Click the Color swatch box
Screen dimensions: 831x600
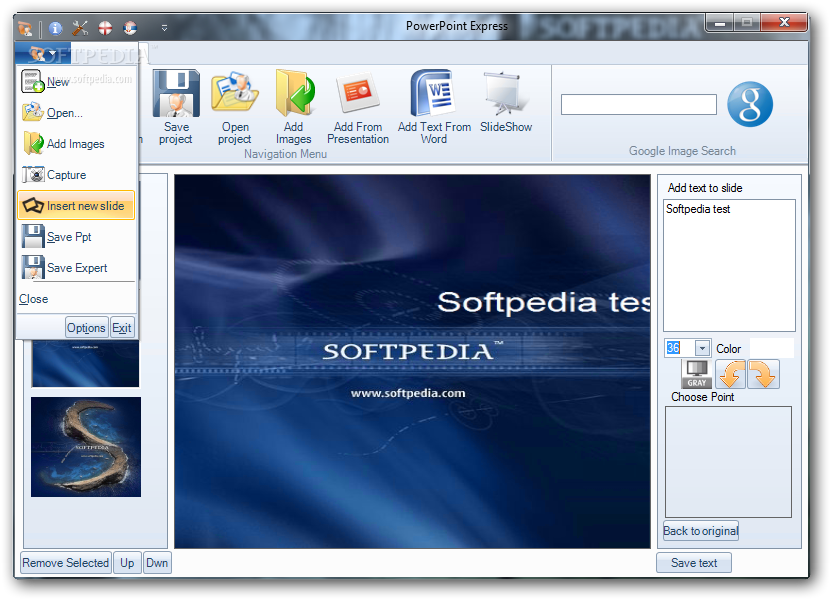(772, 348)
